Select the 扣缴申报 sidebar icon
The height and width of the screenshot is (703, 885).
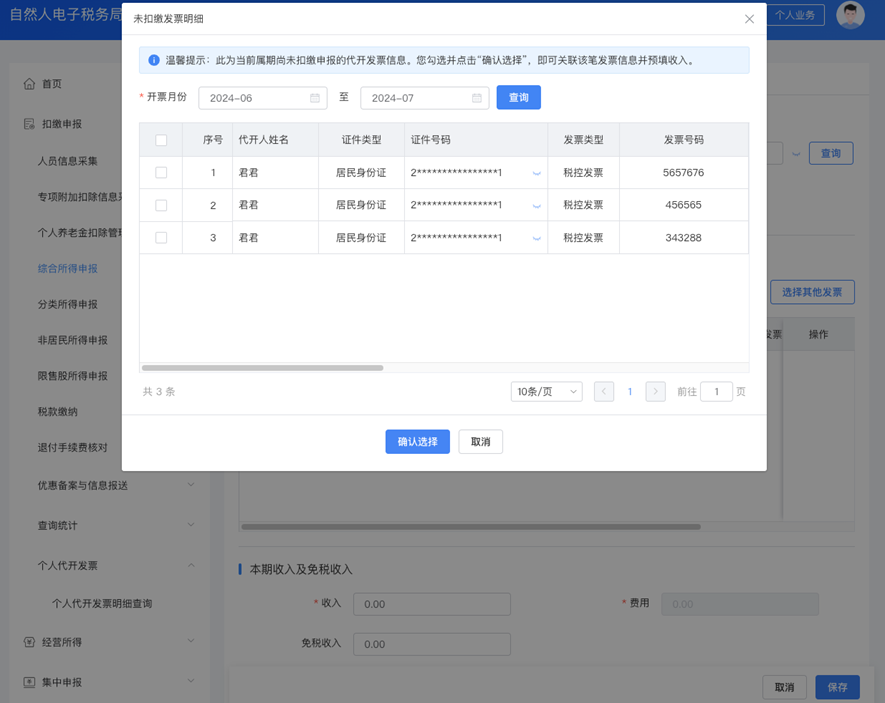(30, 123)
